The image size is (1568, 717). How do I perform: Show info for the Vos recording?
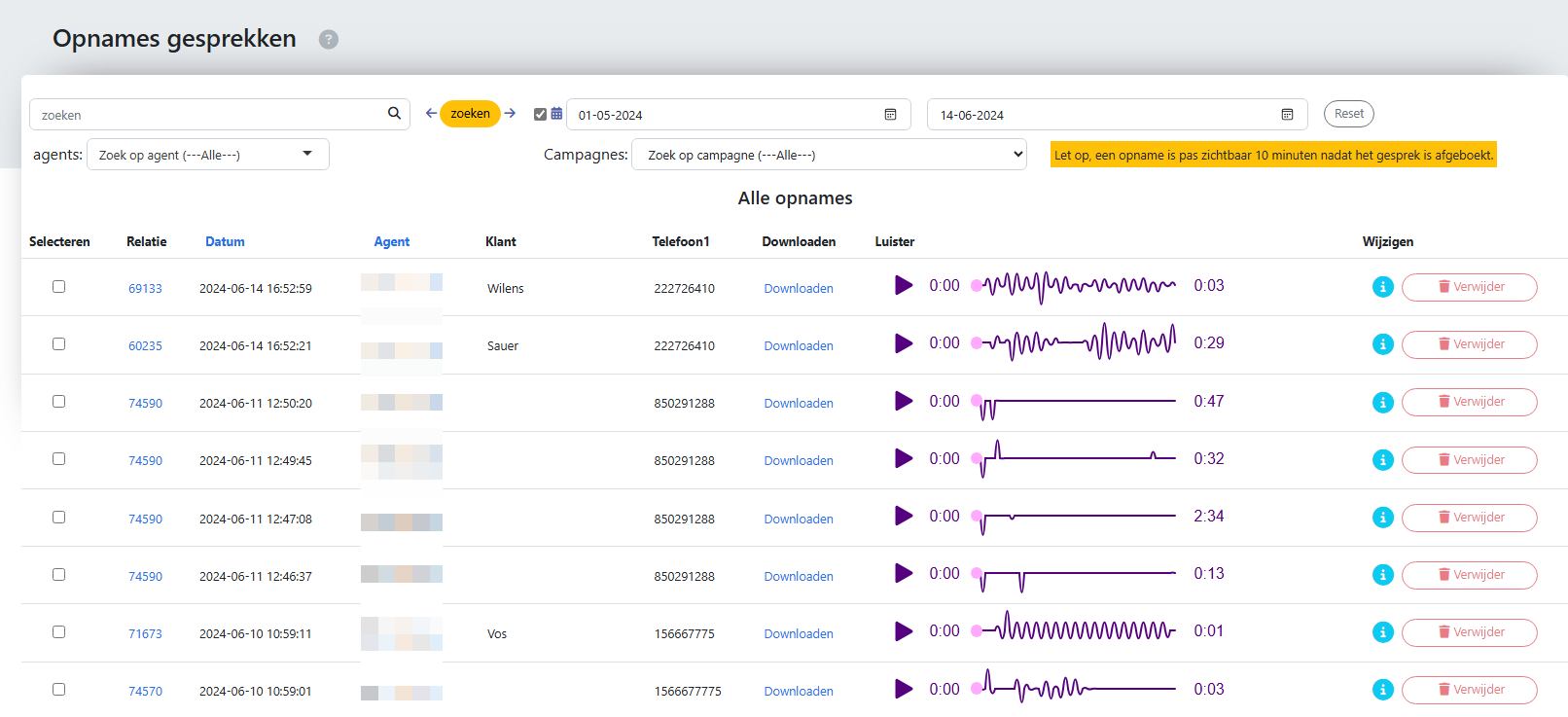pyautogui.click(x=1383, y=632)
